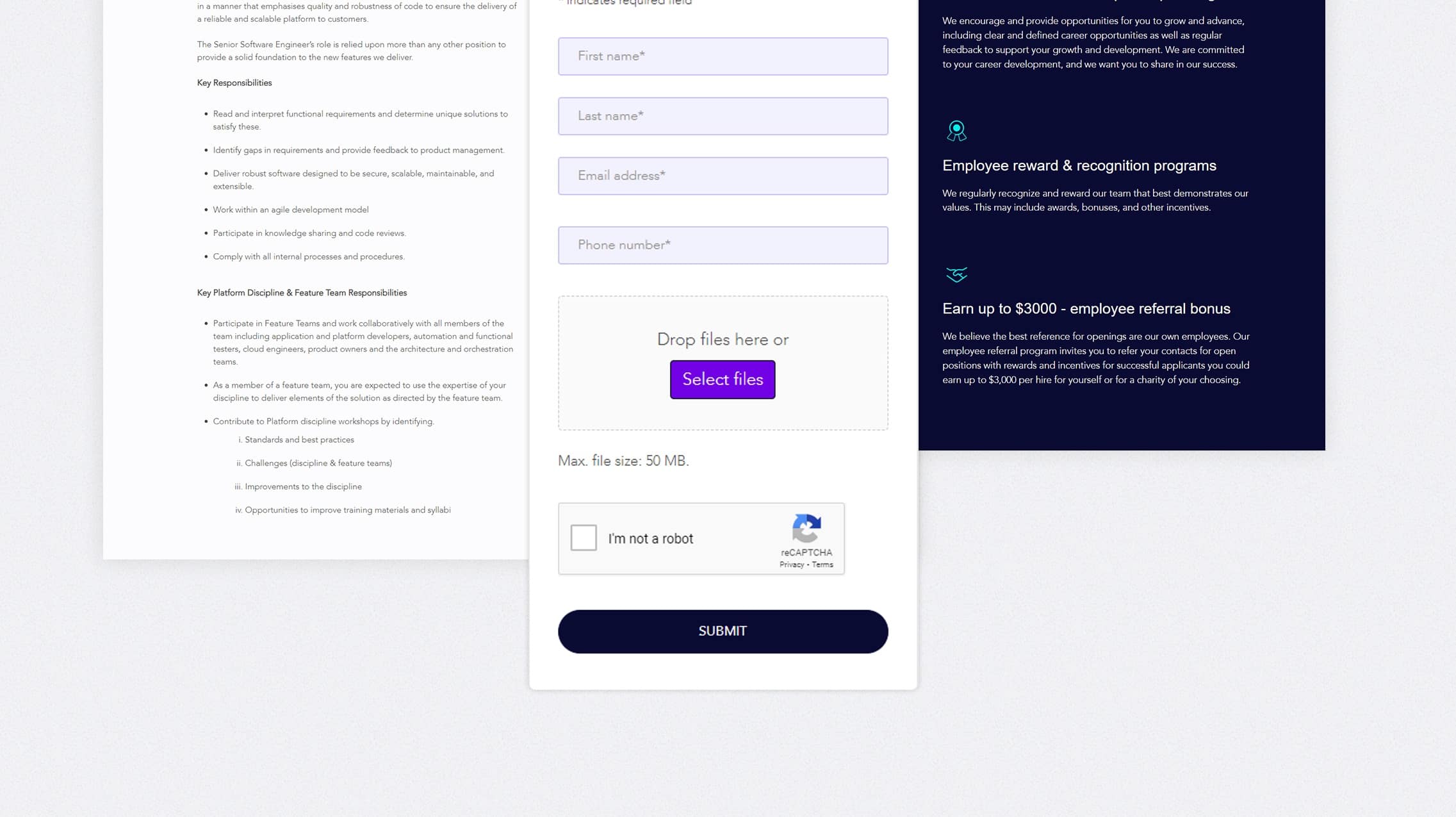Click the SUBMIT button

(722, 630)
